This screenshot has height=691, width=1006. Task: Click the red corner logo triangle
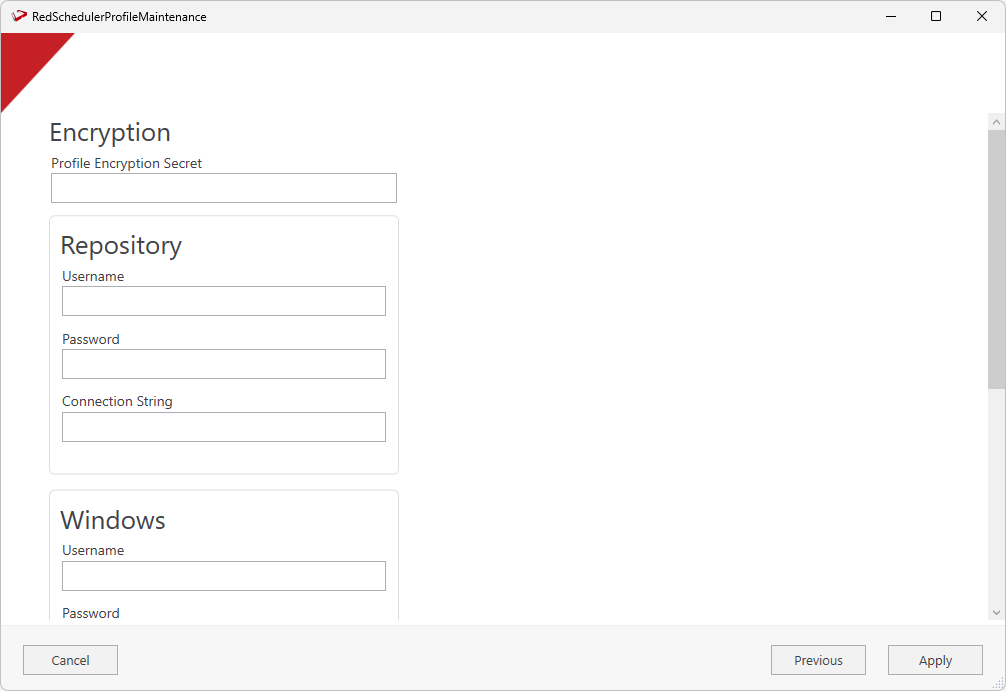pos(27,60)
